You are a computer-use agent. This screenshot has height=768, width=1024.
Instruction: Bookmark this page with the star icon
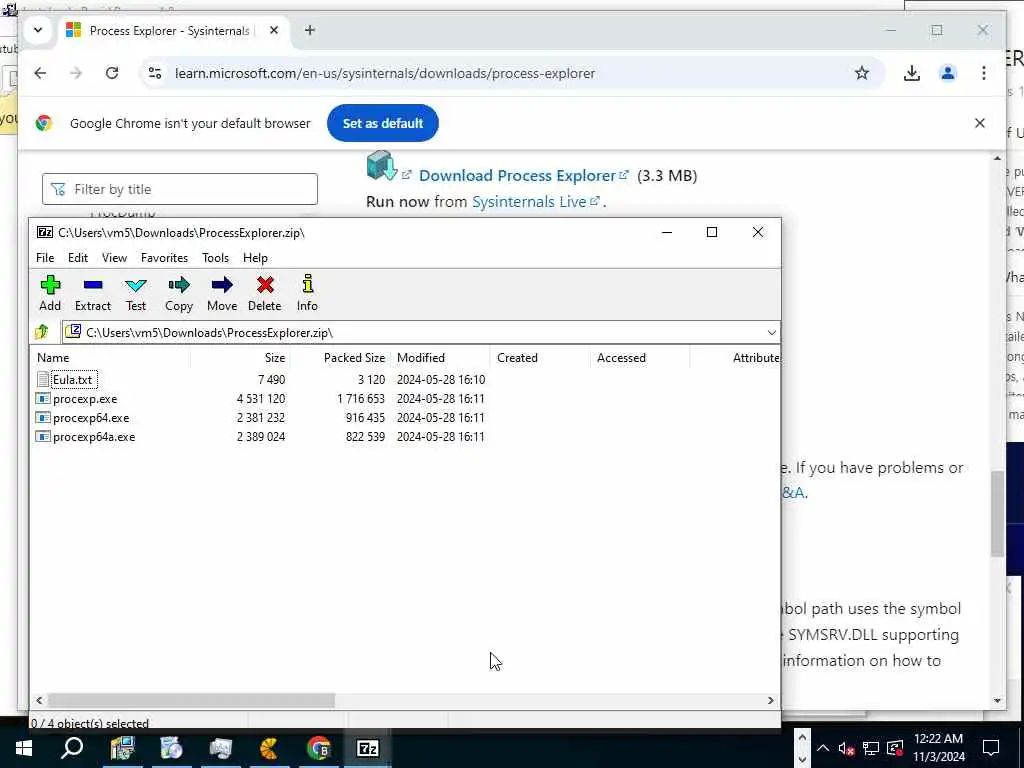[x=862, y=73]
